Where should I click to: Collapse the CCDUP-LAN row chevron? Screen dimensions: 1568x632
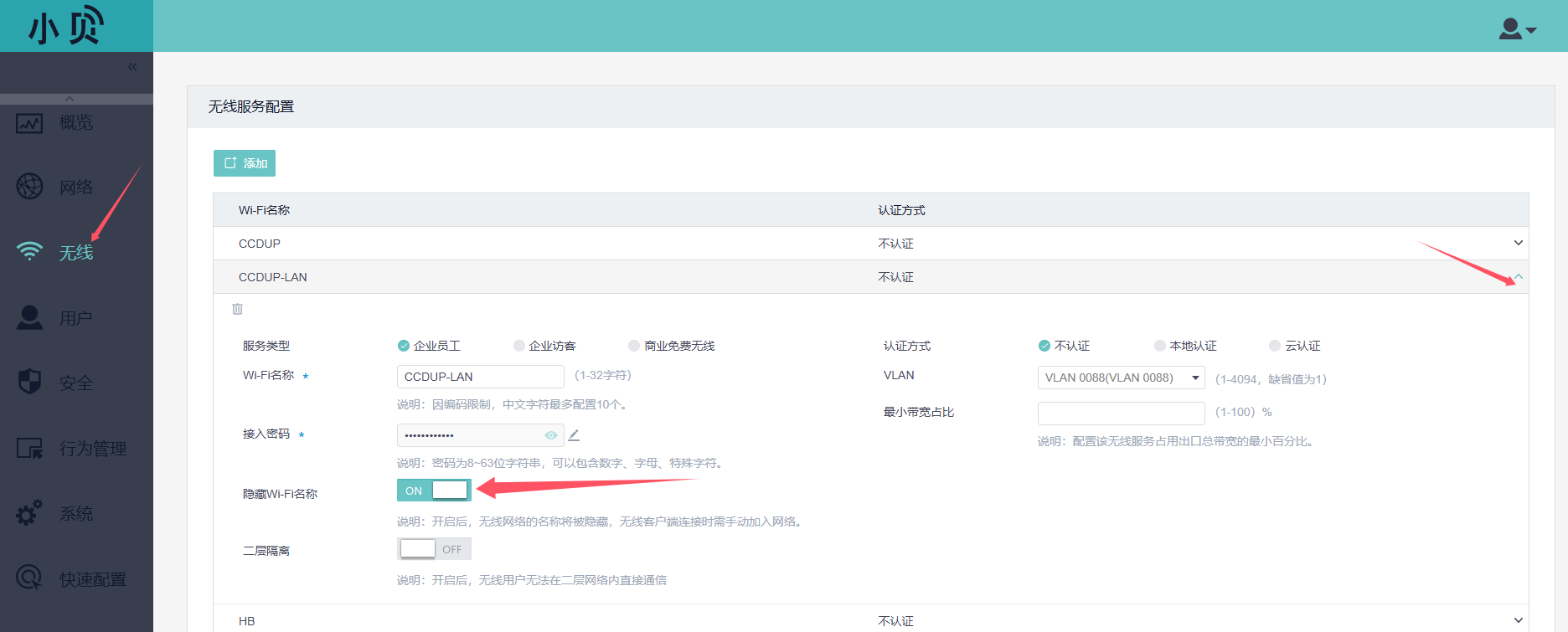[x=1518, y=276]
